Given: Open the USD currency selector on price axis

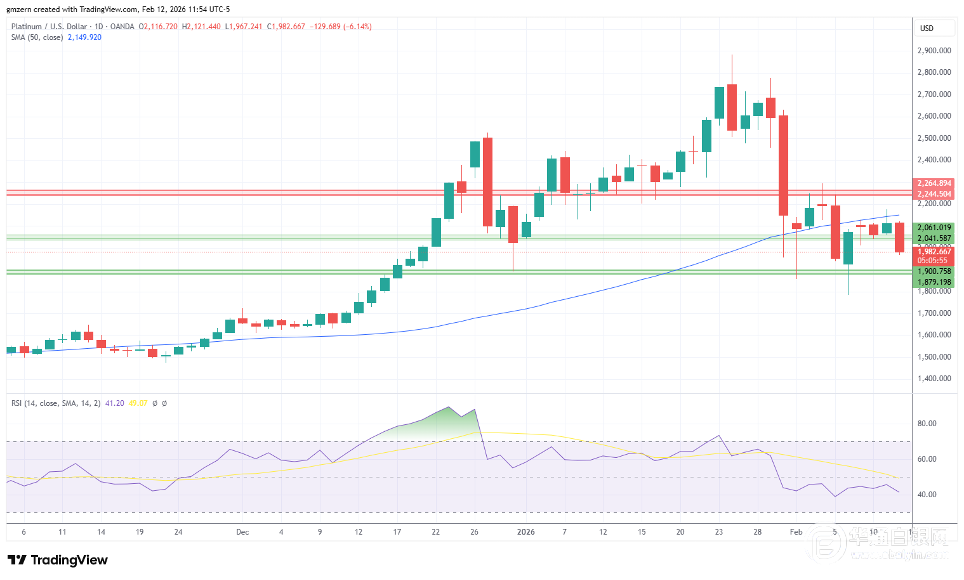Looking at the screenshot, I should [927, 27].
